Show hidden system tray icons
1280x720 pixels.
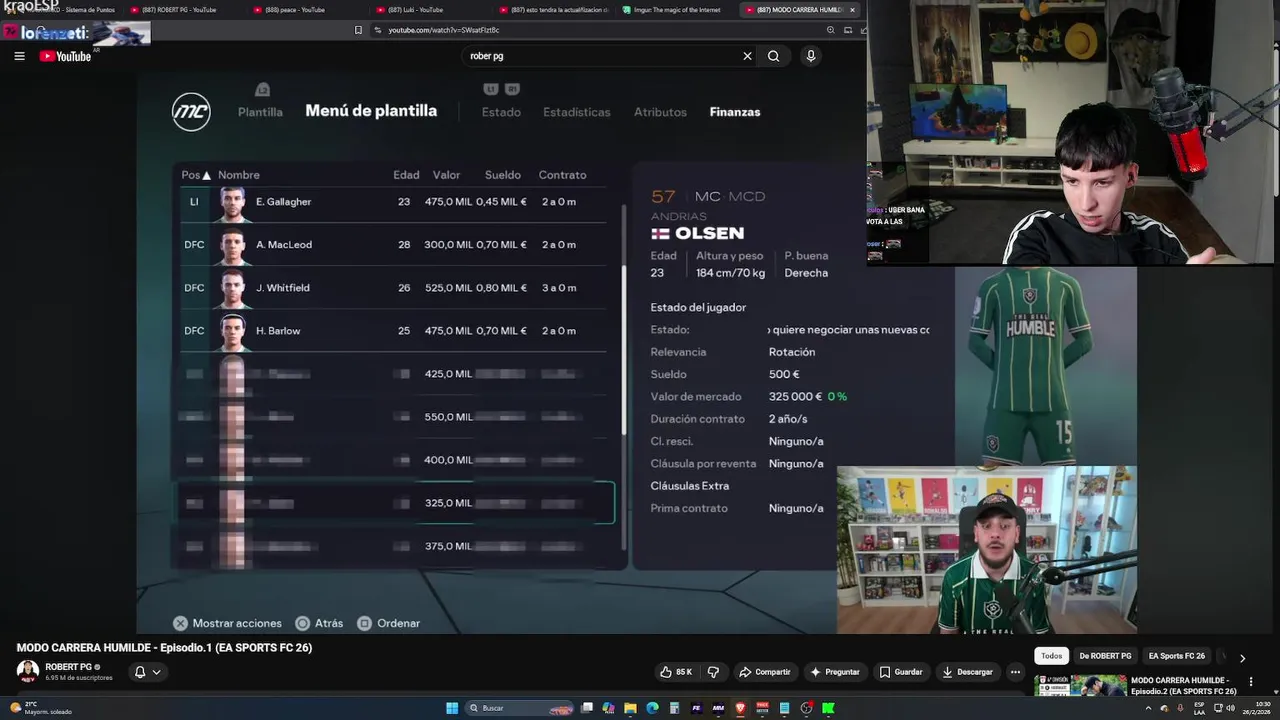click(x=1148, y=708)
